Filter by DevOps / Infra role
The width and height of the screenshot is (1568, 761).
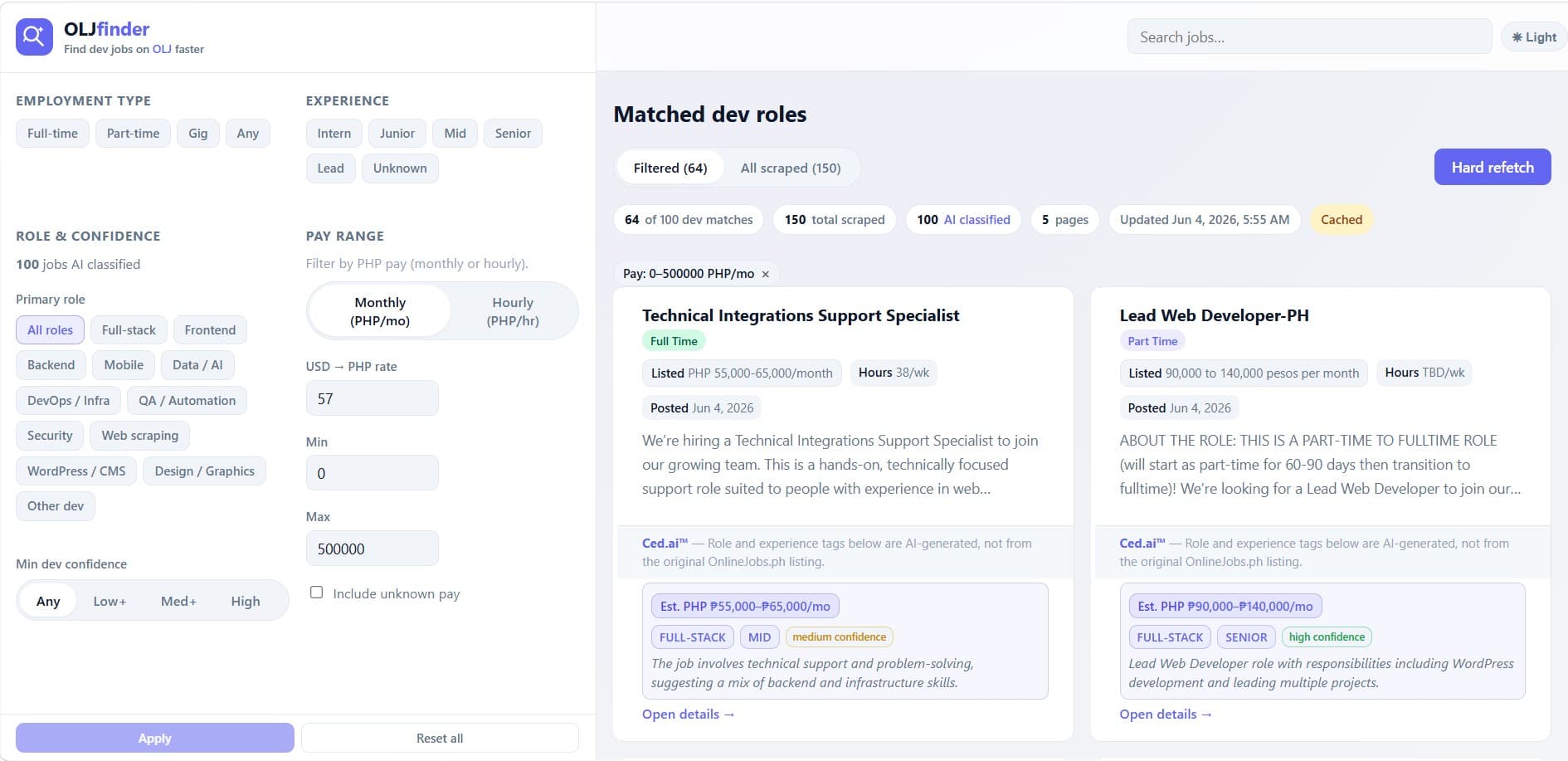(x=68, y=401)
